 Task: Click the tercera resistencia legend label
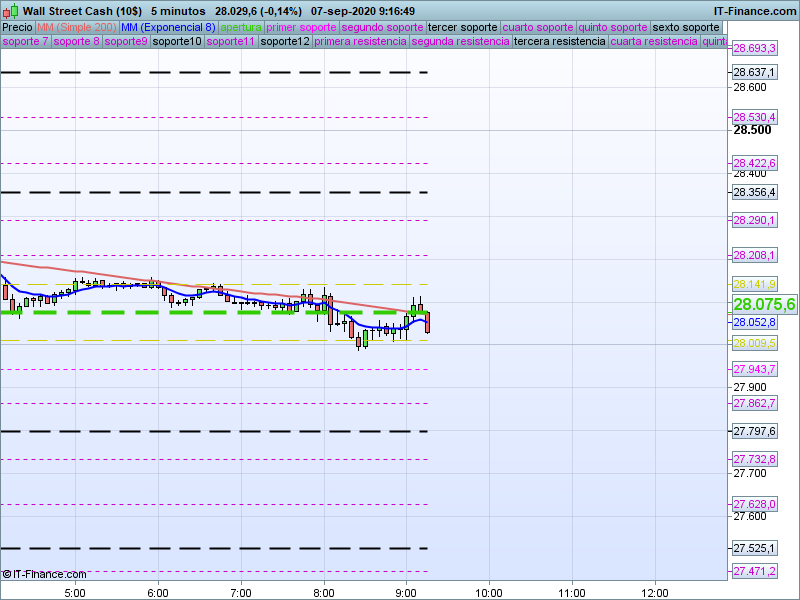pos(560,41)
